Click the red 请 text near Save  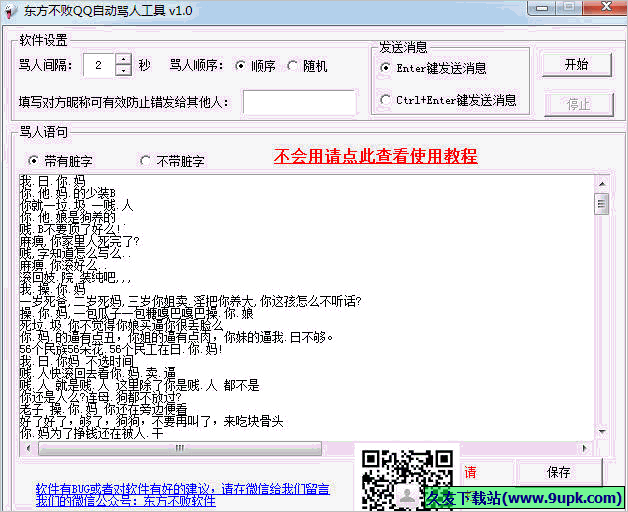(x=470, y=472)
